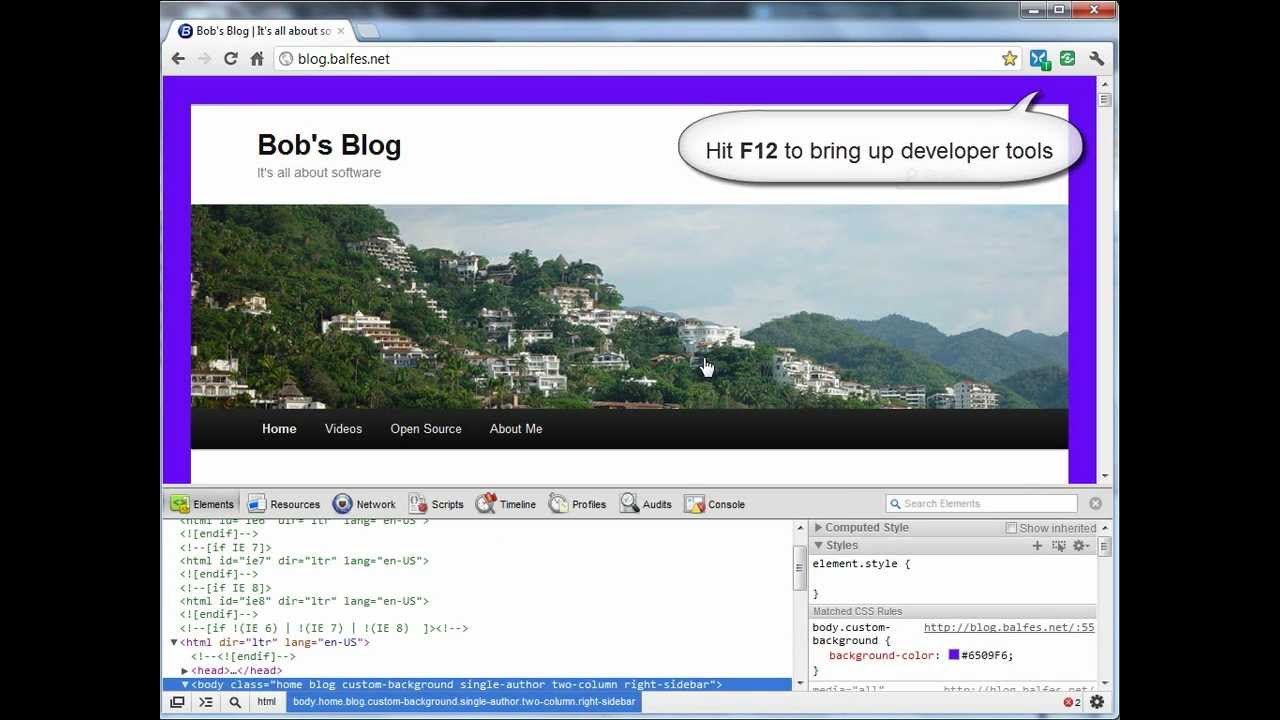Click the site identity icon in address bar

286,59
